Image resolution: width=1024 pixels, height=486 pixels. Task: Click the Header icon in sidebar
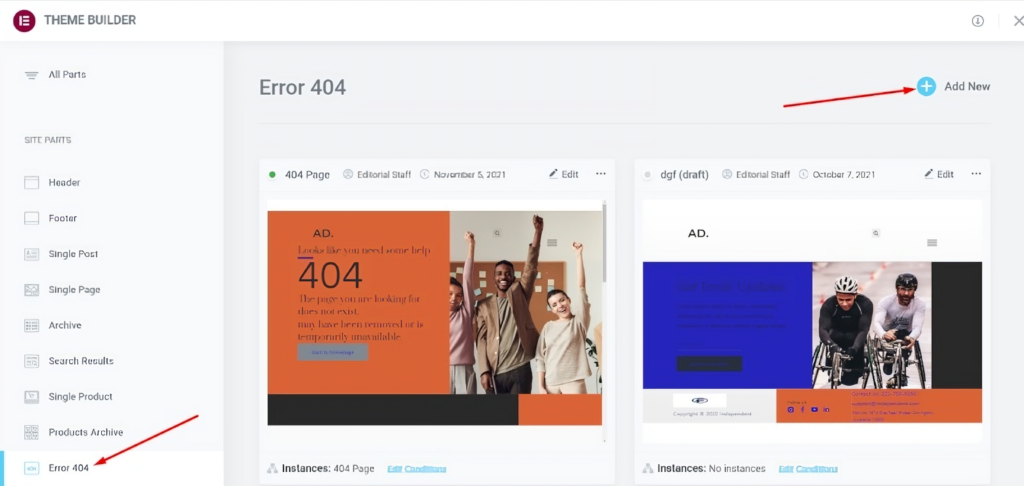[31, 182]
